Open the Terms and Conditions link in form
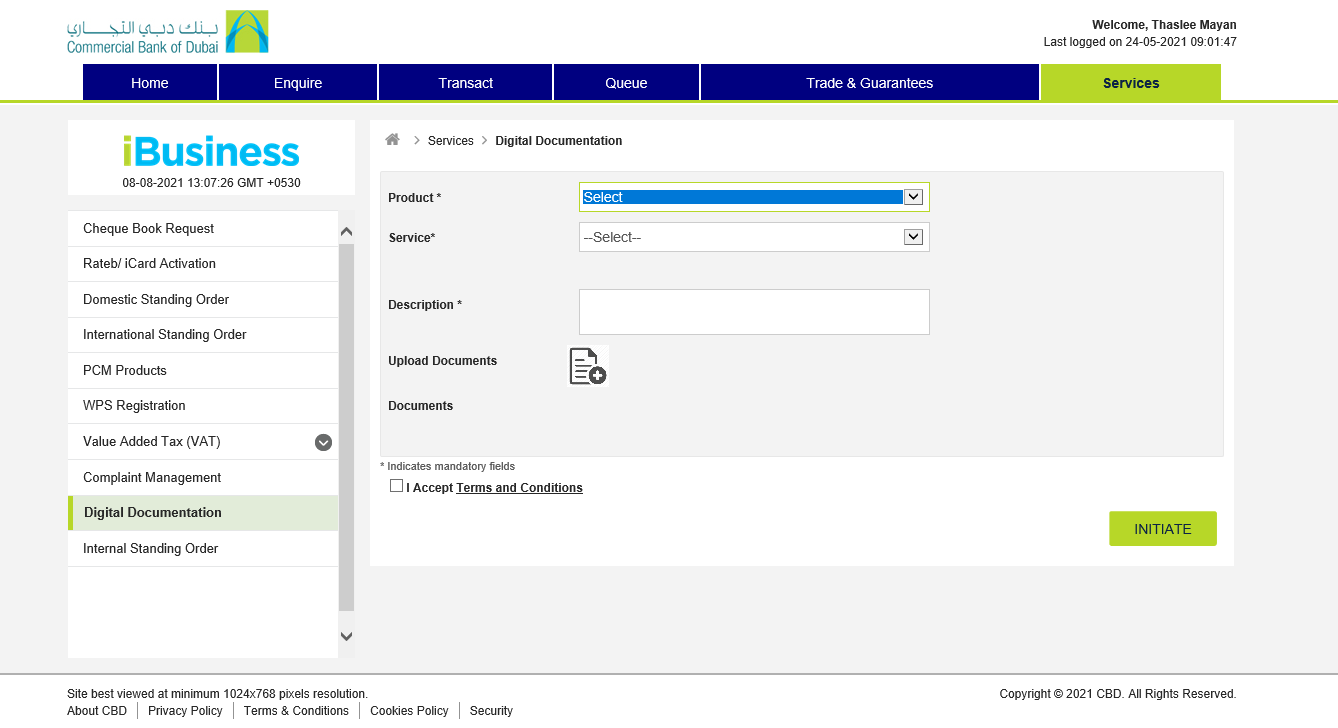The image size is (1338, 728). [519, 488]
